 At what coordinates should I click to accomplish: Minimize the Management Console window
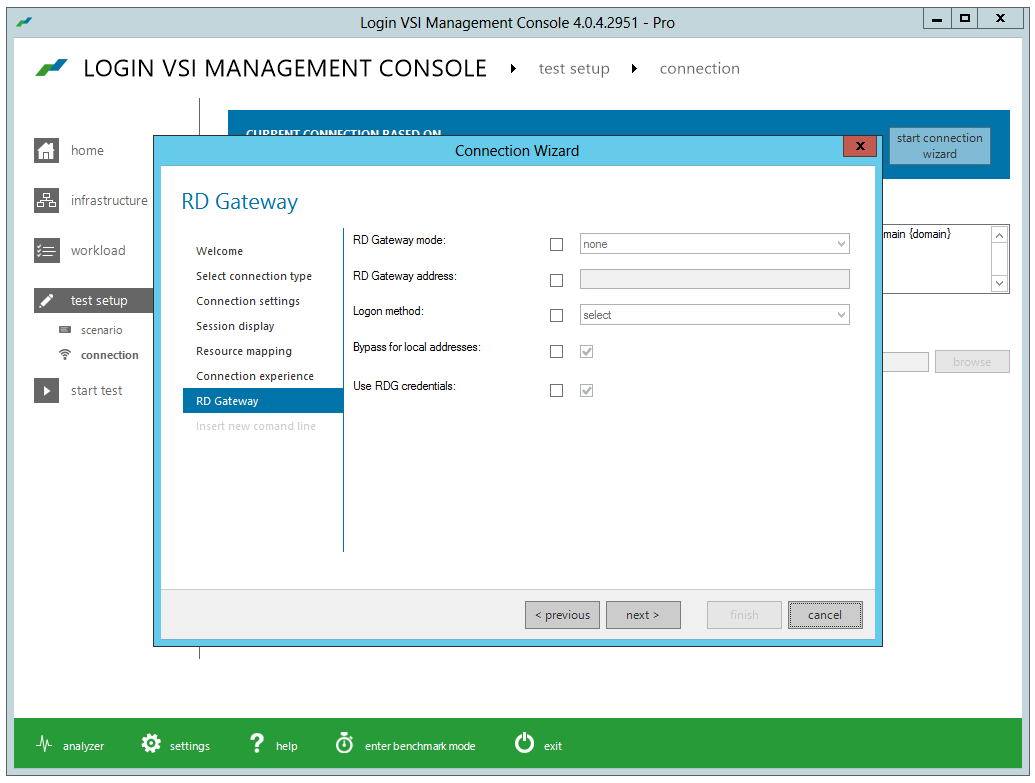[937, 19]
